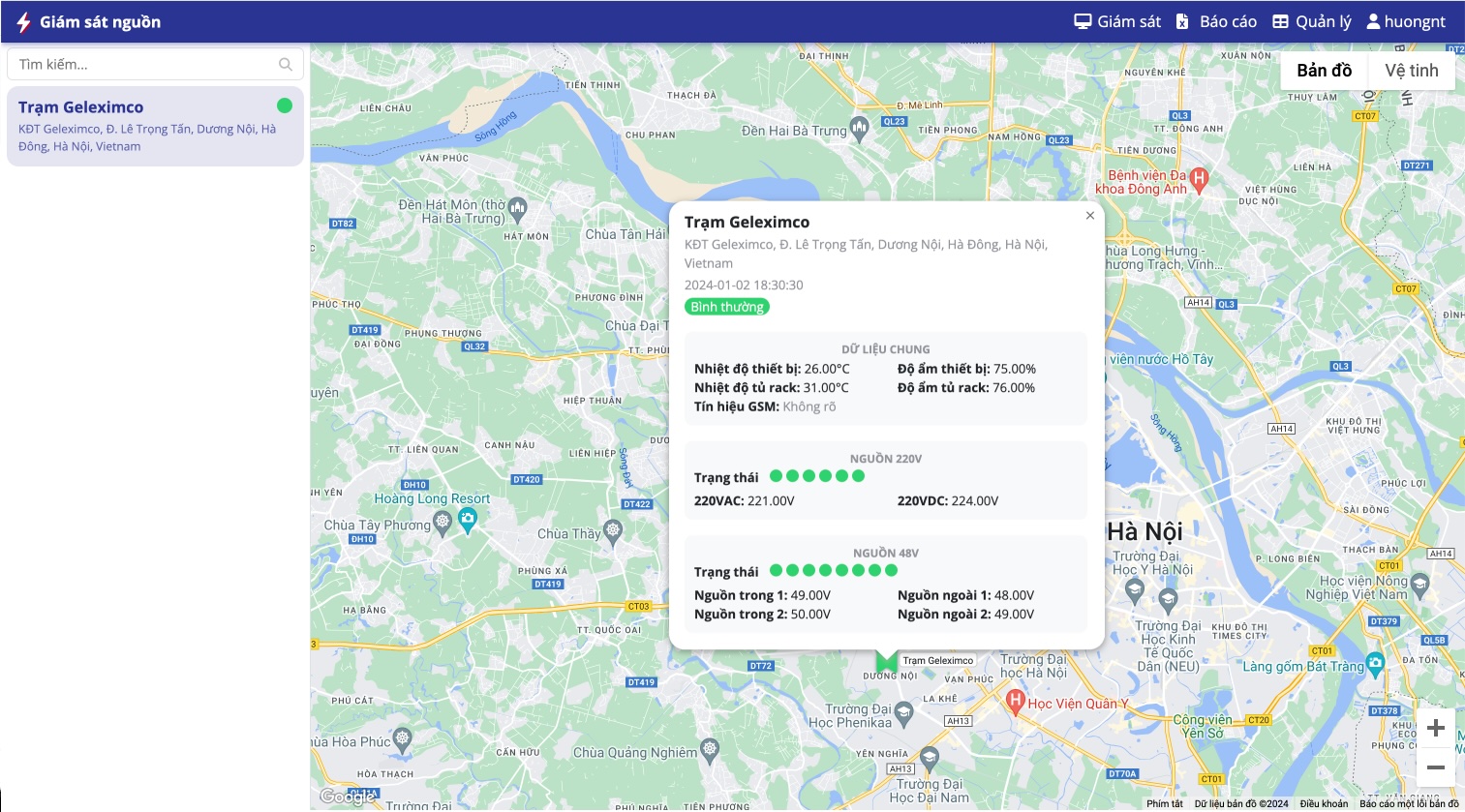Click the monitor icon beside Giám sát
1465x812 pixels.
coord(1082,20)
